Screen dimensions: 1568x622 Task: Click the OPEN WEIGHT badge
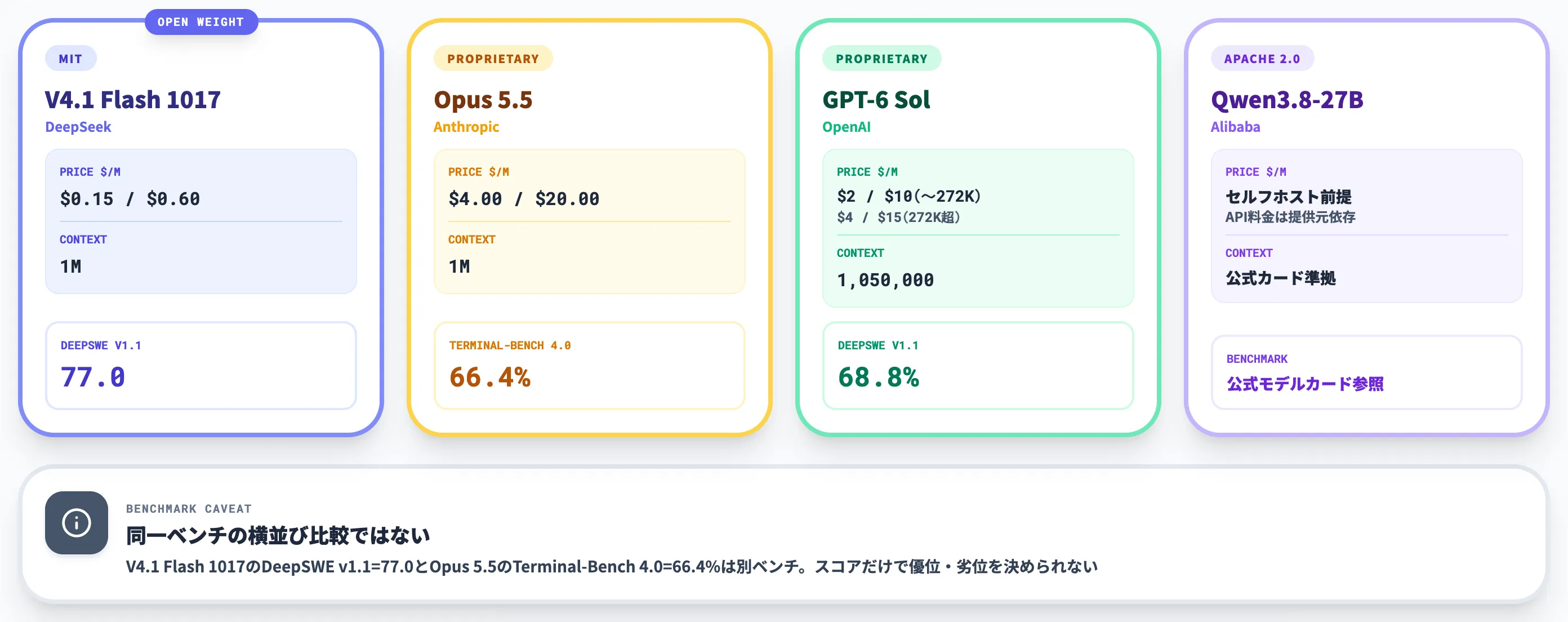[x=201, y=22]
